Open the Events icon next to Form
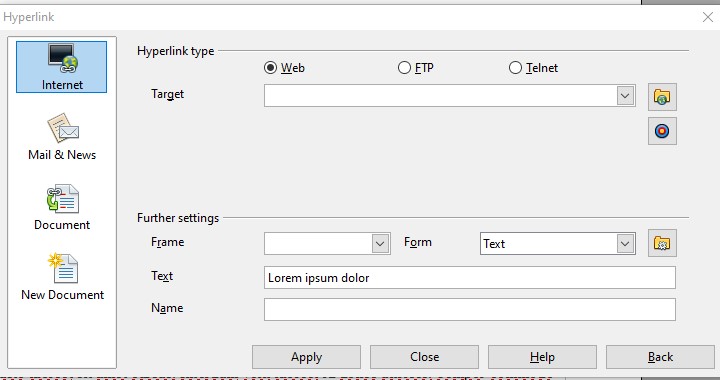 [x=662, y=243]
